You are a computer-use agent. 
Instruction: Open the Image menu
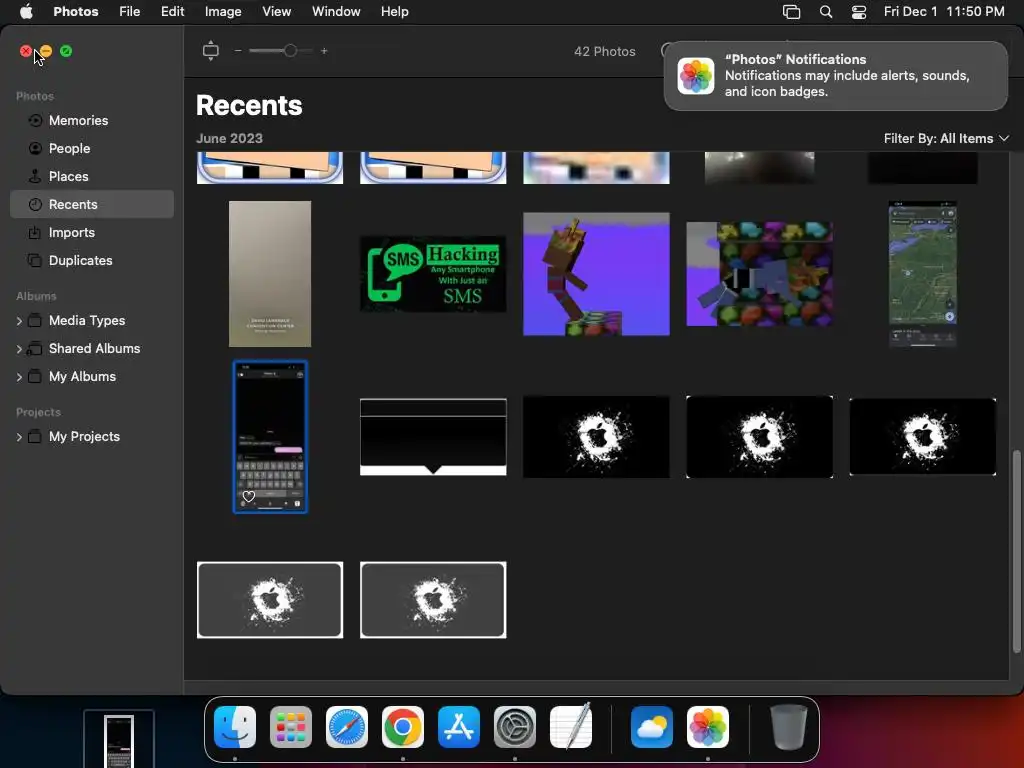point(223,12)
